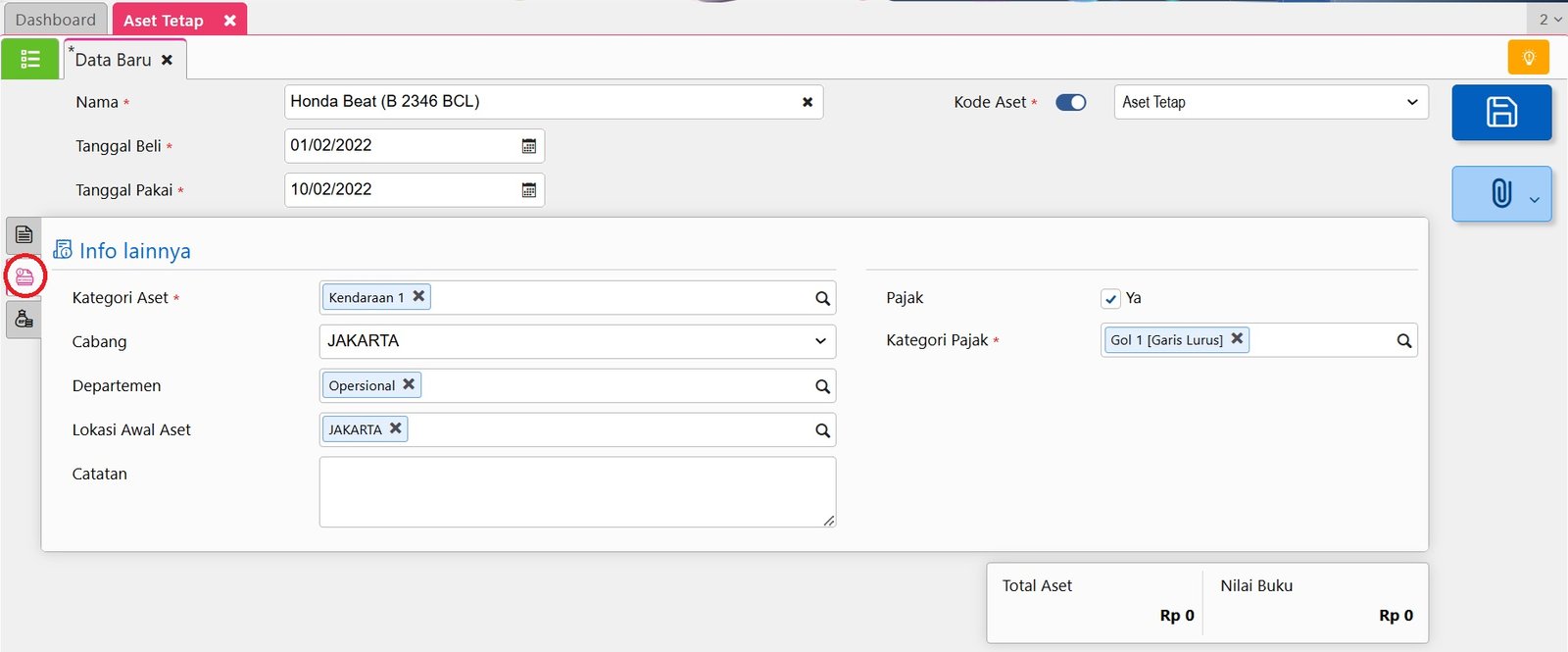The height and width of the screenshot is (652, 1568).
Task: Click the orange lightbulb hint icon
Action: pos(1528,58)
